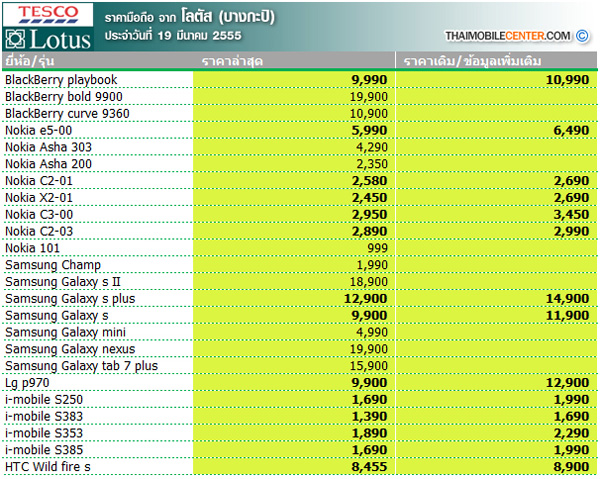
Task: Click Samsung Galaxy tab 7 plus price 15,900
Action: [369, 366]
